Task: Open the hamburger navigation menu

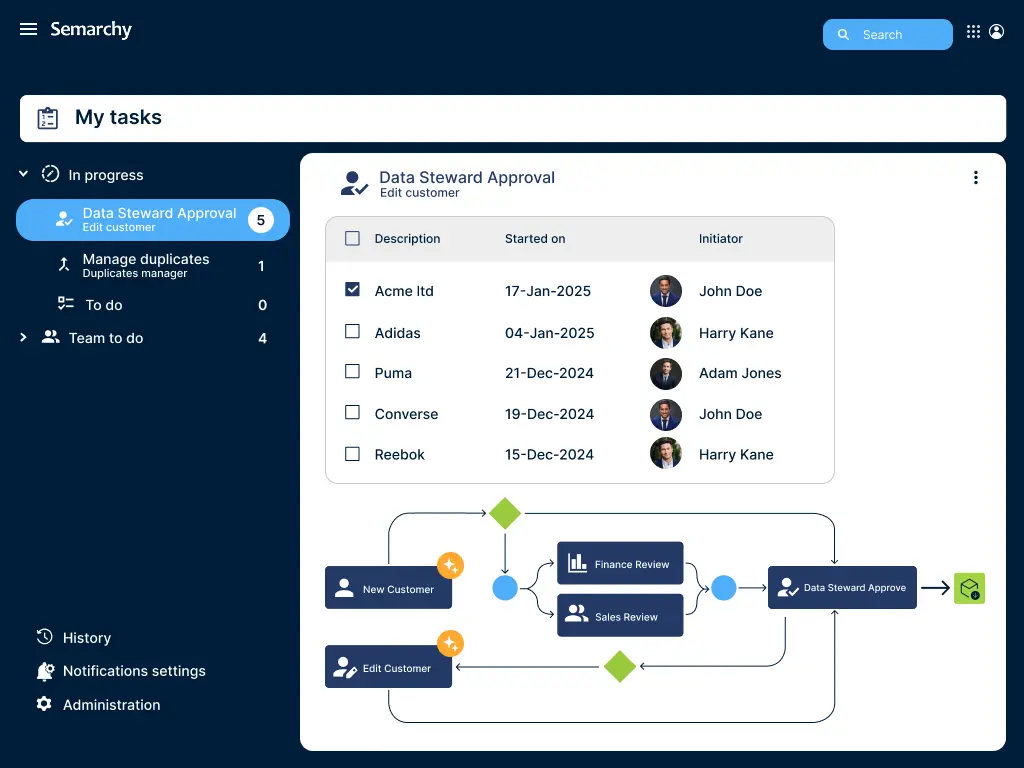Action: click(28, 29)
